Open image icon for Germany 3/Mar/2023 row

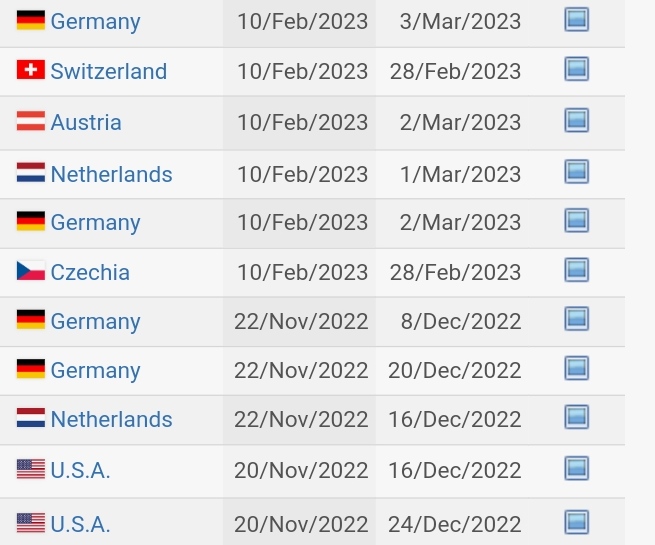tap(576, 19)
